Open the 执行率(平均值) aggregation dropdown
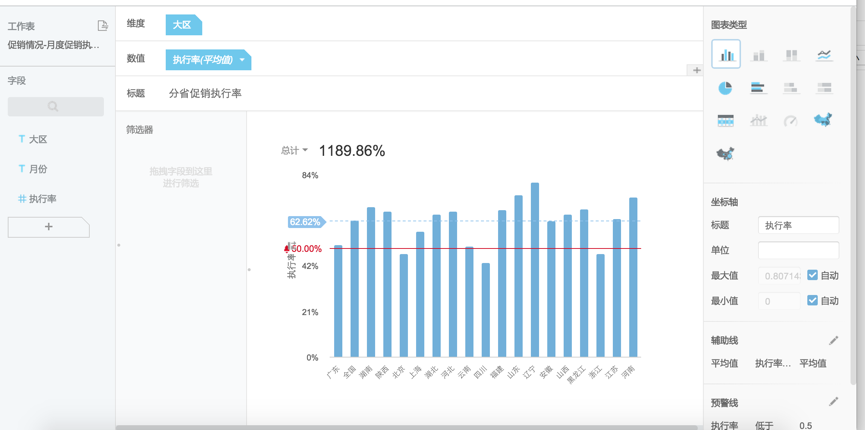 242,60
